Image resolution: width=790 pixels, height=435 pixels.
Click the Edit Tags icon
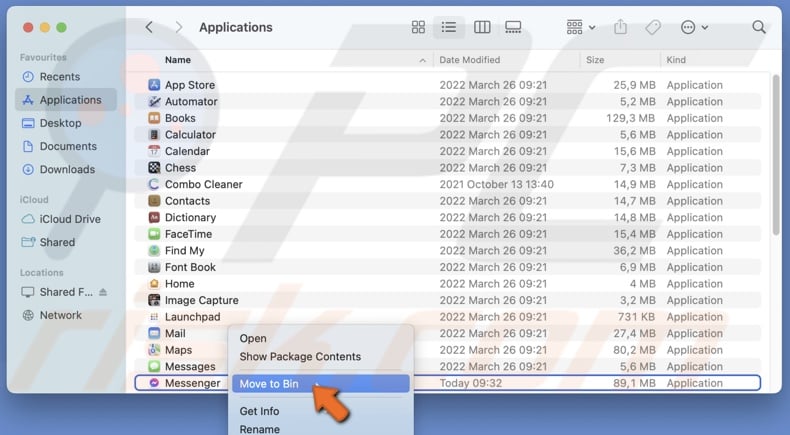coord(652,27)
